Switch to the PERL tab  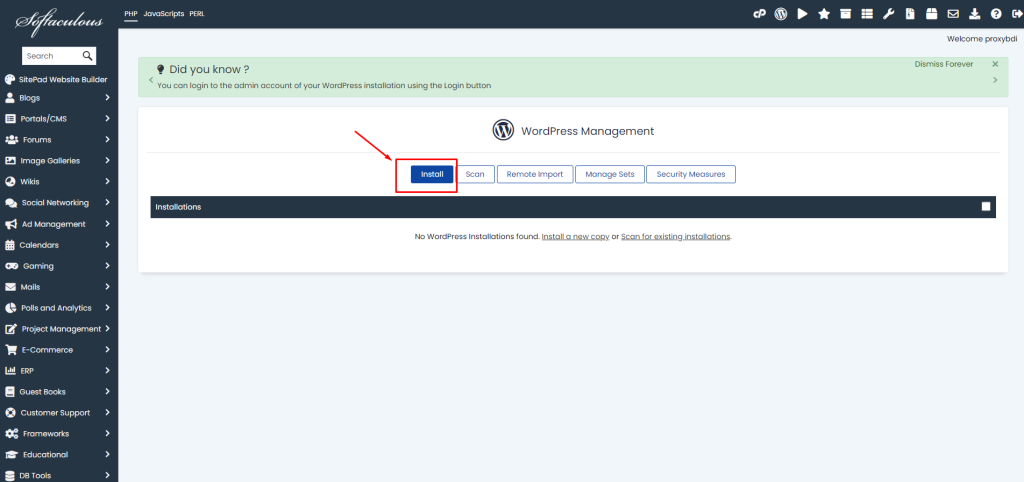tap(197, 14)
